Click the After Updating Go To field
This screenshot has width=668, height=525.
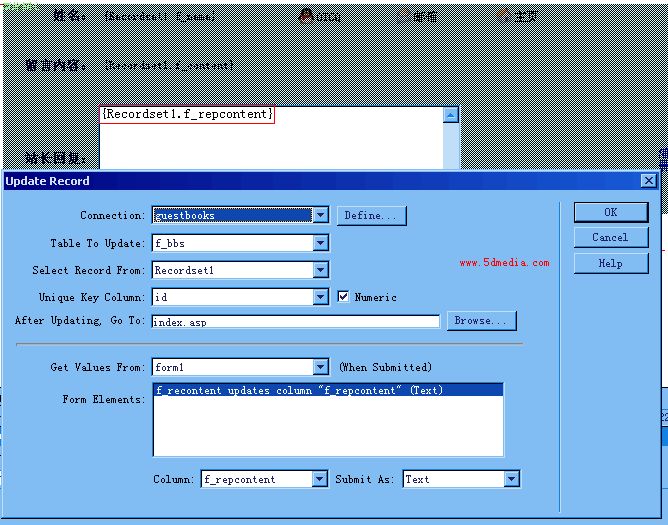click(x=295, y=322)
